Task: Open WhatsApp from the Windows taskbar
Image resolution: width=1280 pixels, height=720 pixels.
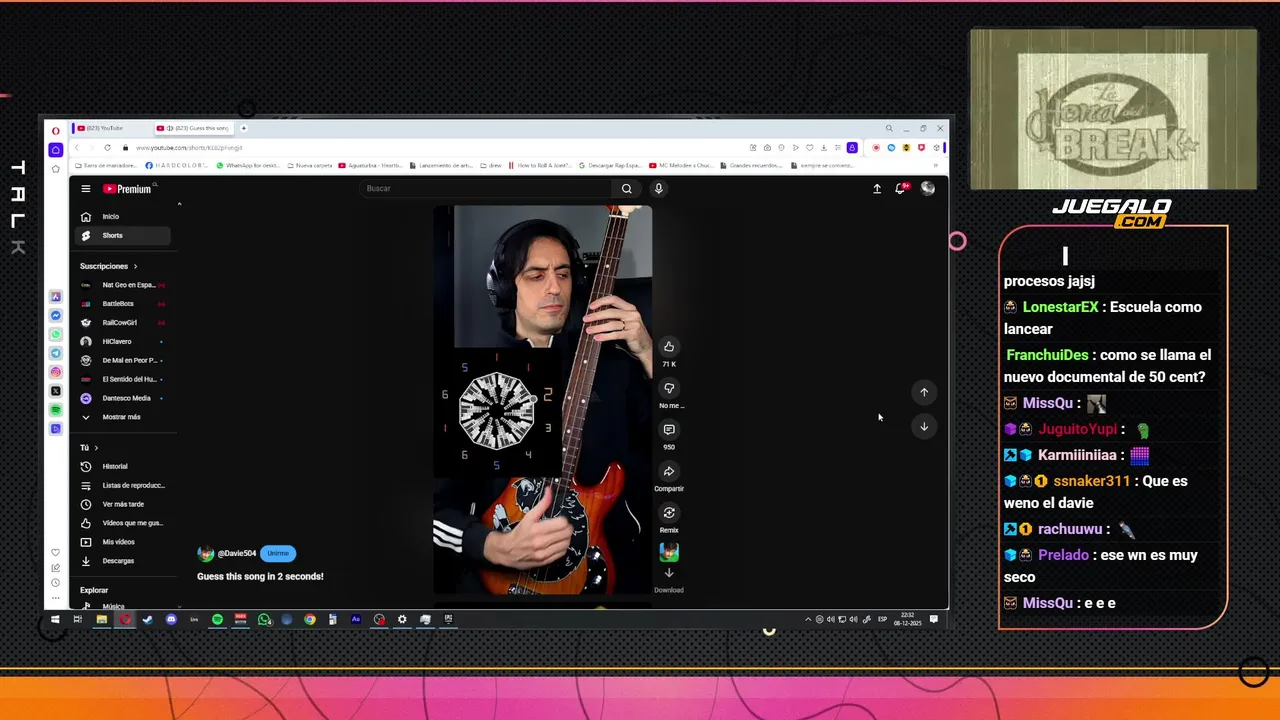Action: click(x=264, y=620)
